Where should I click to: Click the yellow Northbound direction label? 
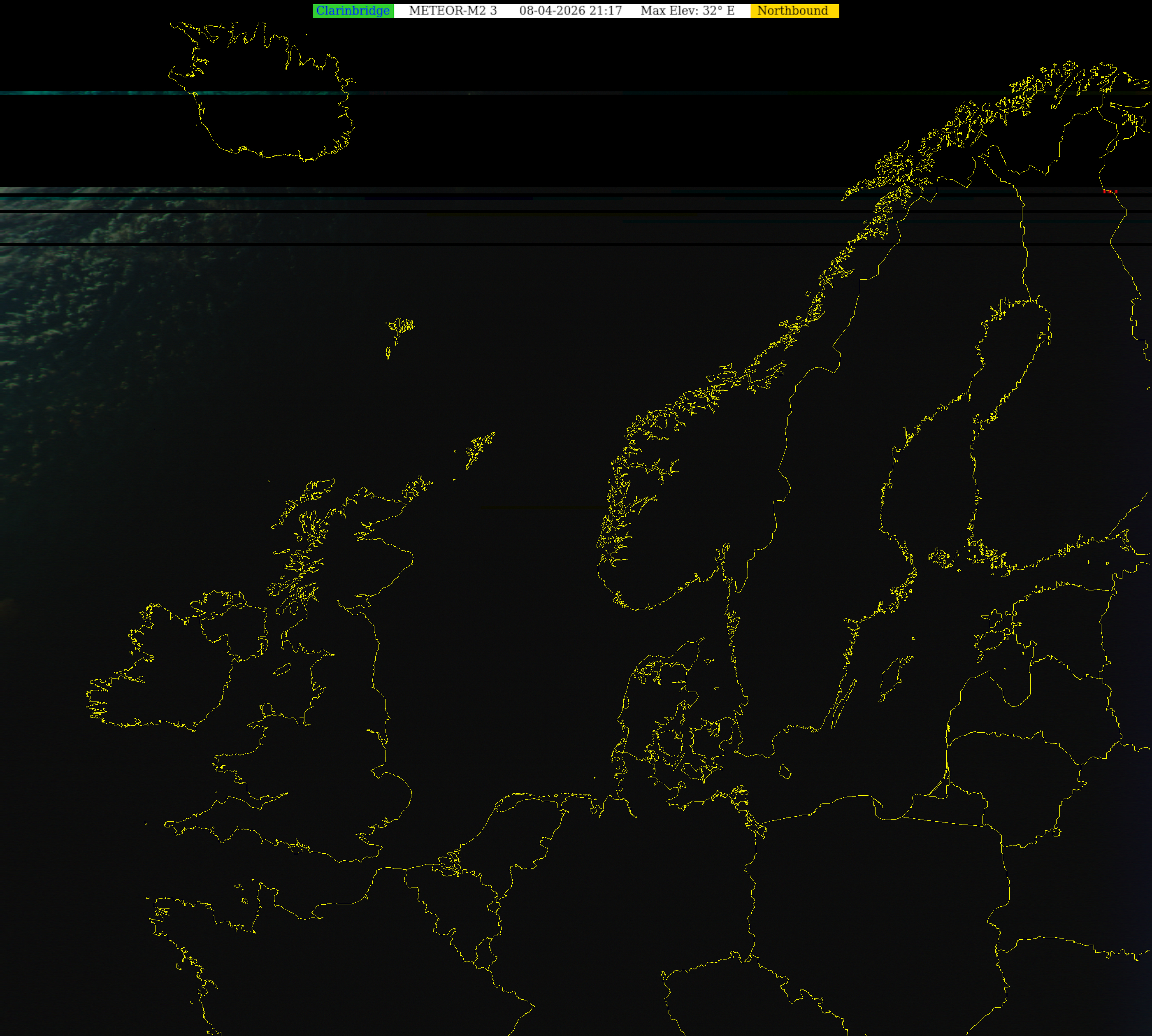[x=793, y=11]
